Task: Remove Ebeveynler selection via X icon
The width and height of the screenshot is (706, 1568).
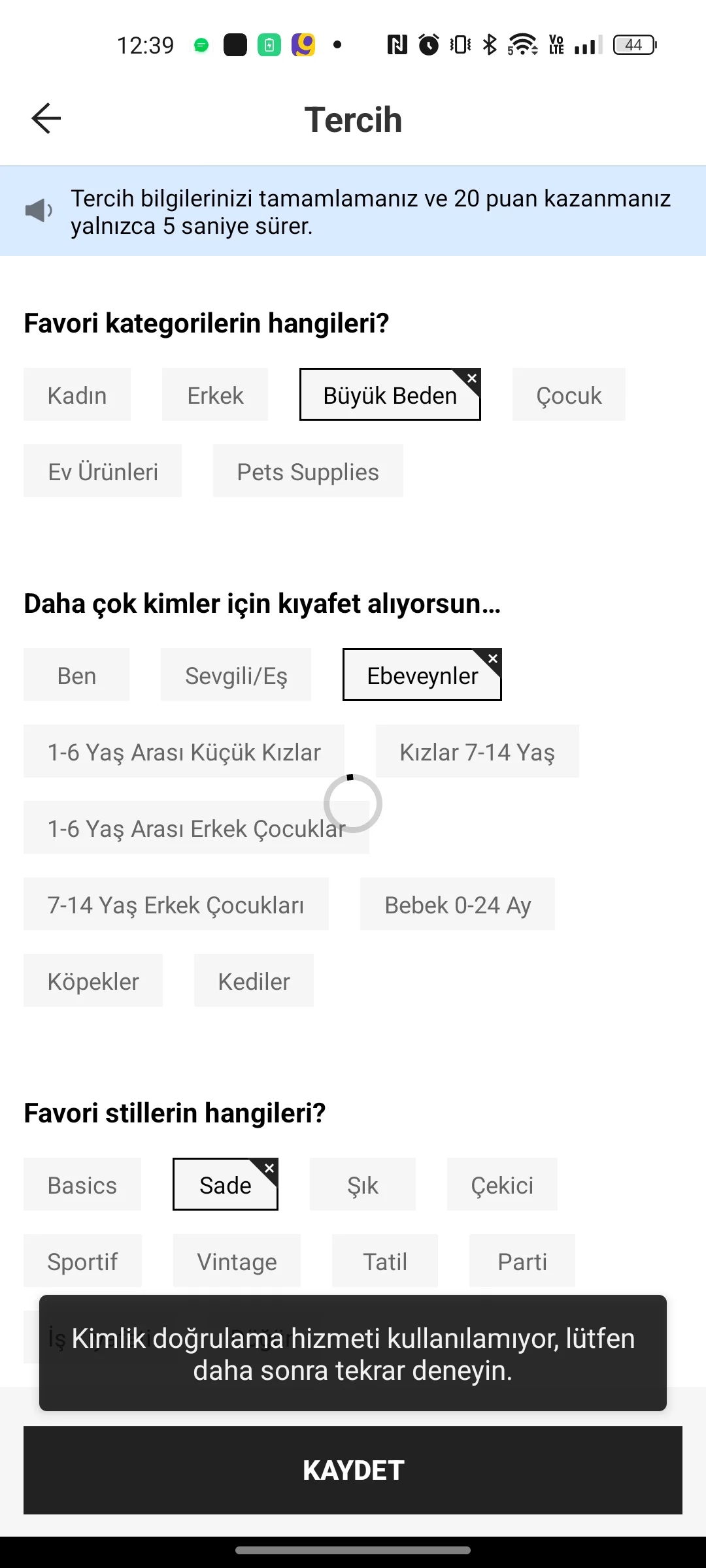Action: click(x=493, y=659)
